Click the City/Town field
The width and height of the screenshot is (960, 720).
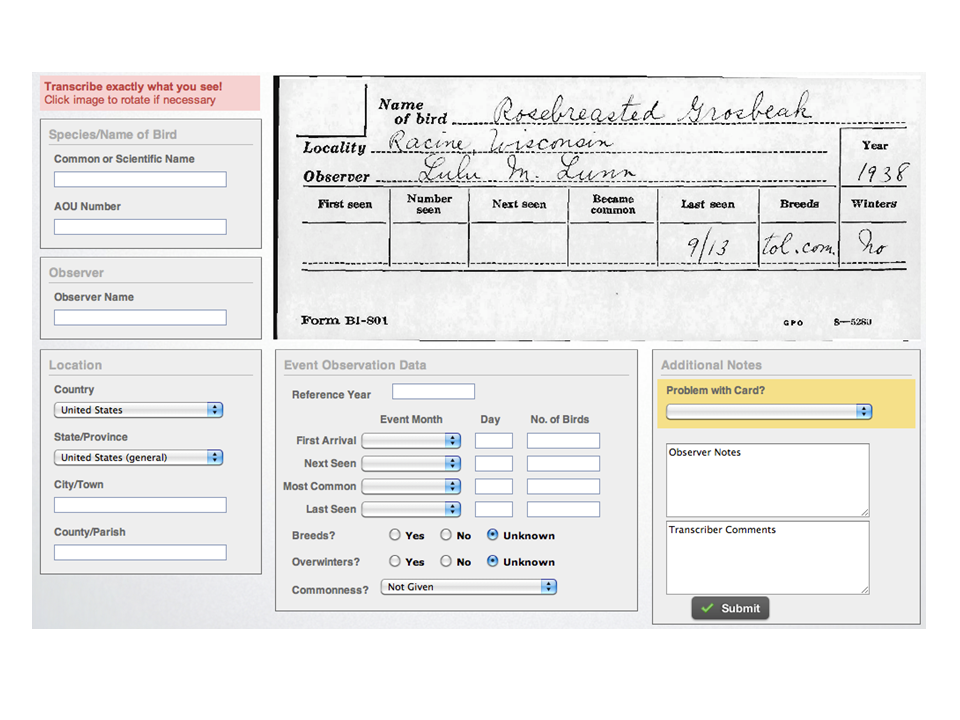139,505
